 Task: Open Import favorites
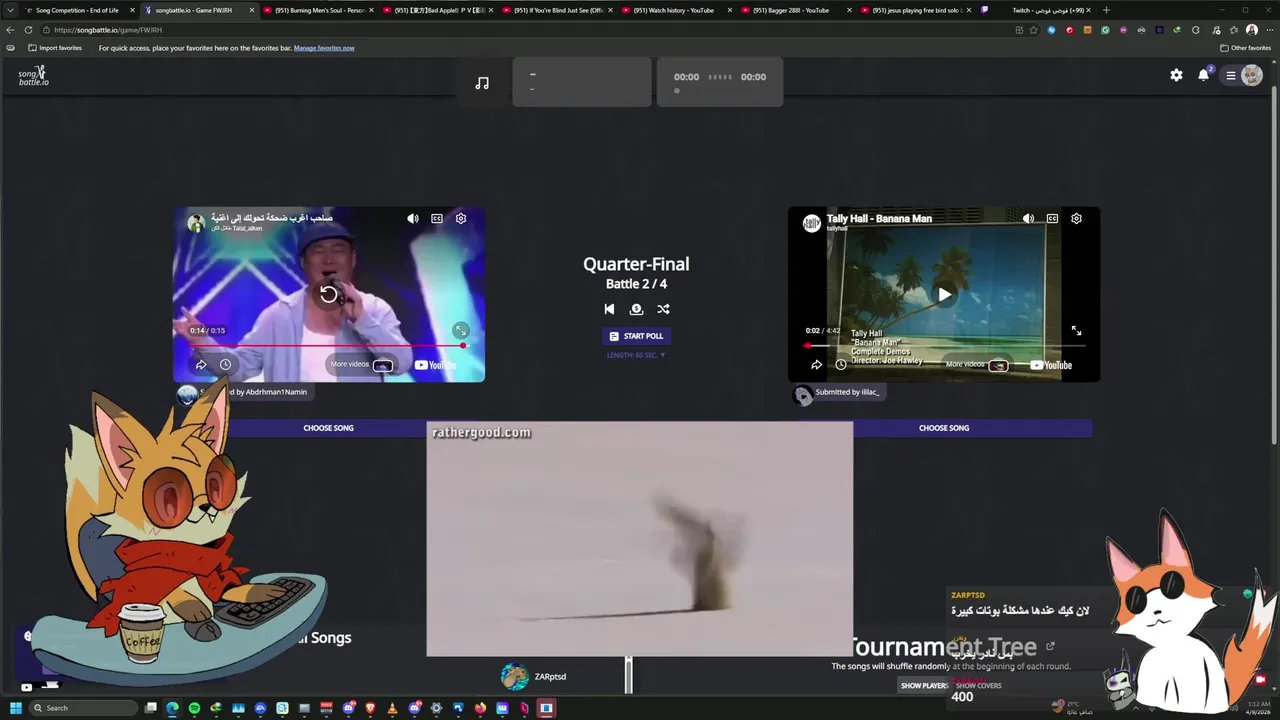tap(55, 48)
